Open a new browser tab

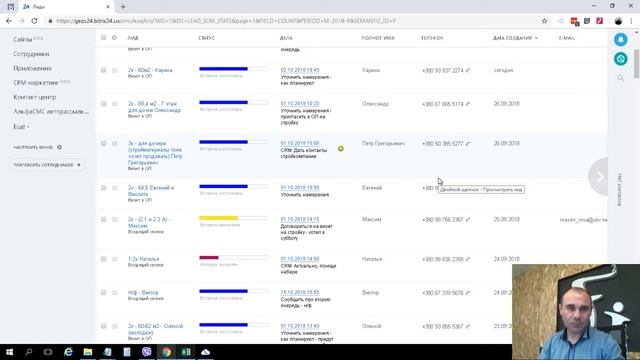pos(123,7)
